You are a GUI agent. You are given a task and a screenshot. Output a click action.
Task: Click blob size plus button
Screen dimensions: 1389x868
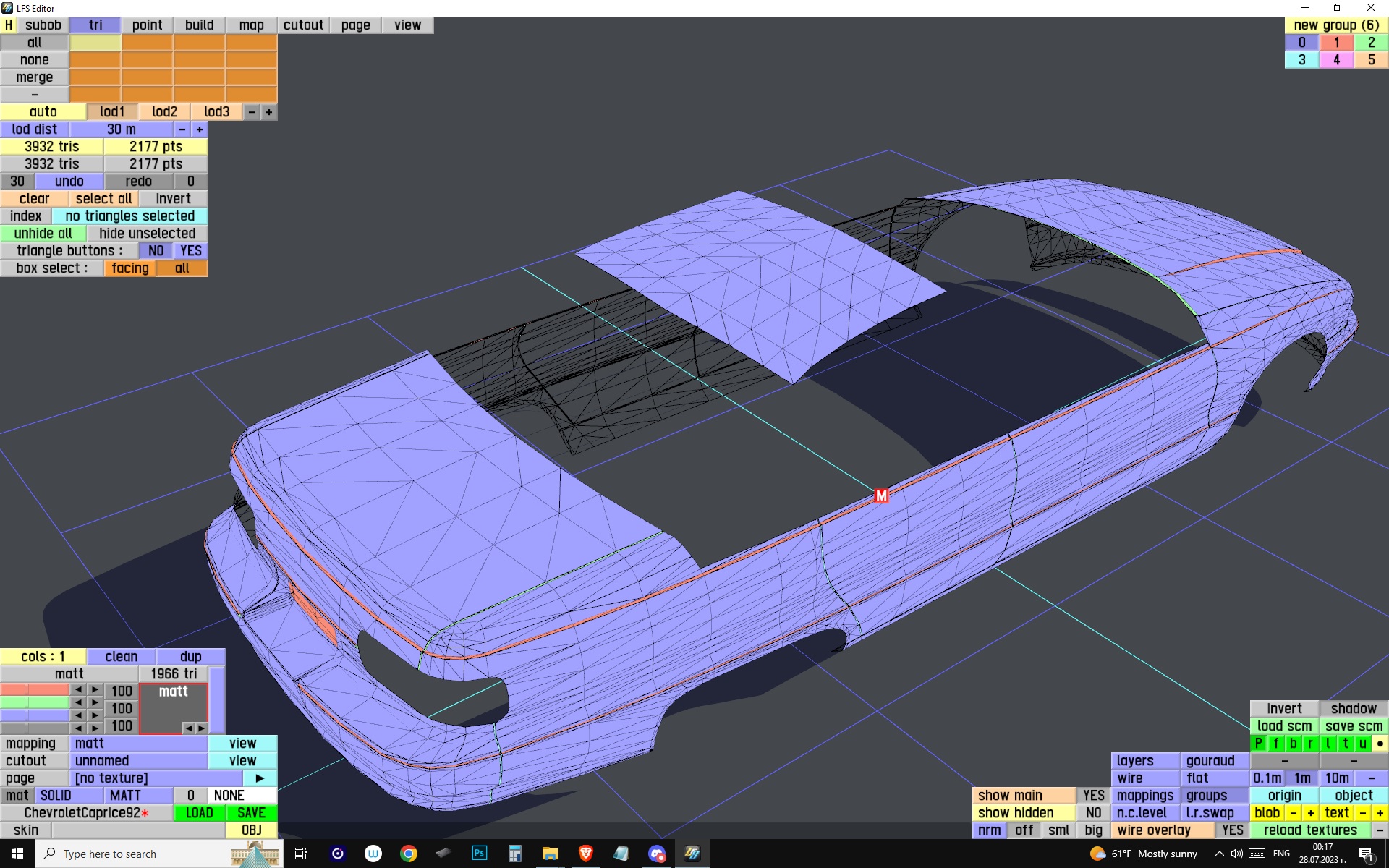[1310, 812]
